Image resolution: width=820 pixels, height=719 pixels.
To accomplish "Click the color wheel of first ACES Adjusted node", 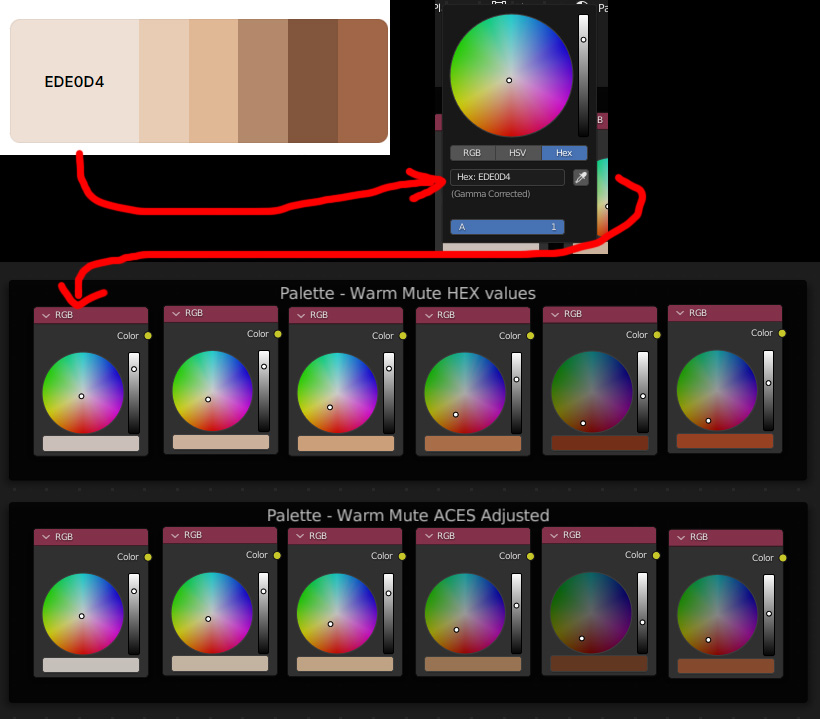I will click(x=83, y=614).
